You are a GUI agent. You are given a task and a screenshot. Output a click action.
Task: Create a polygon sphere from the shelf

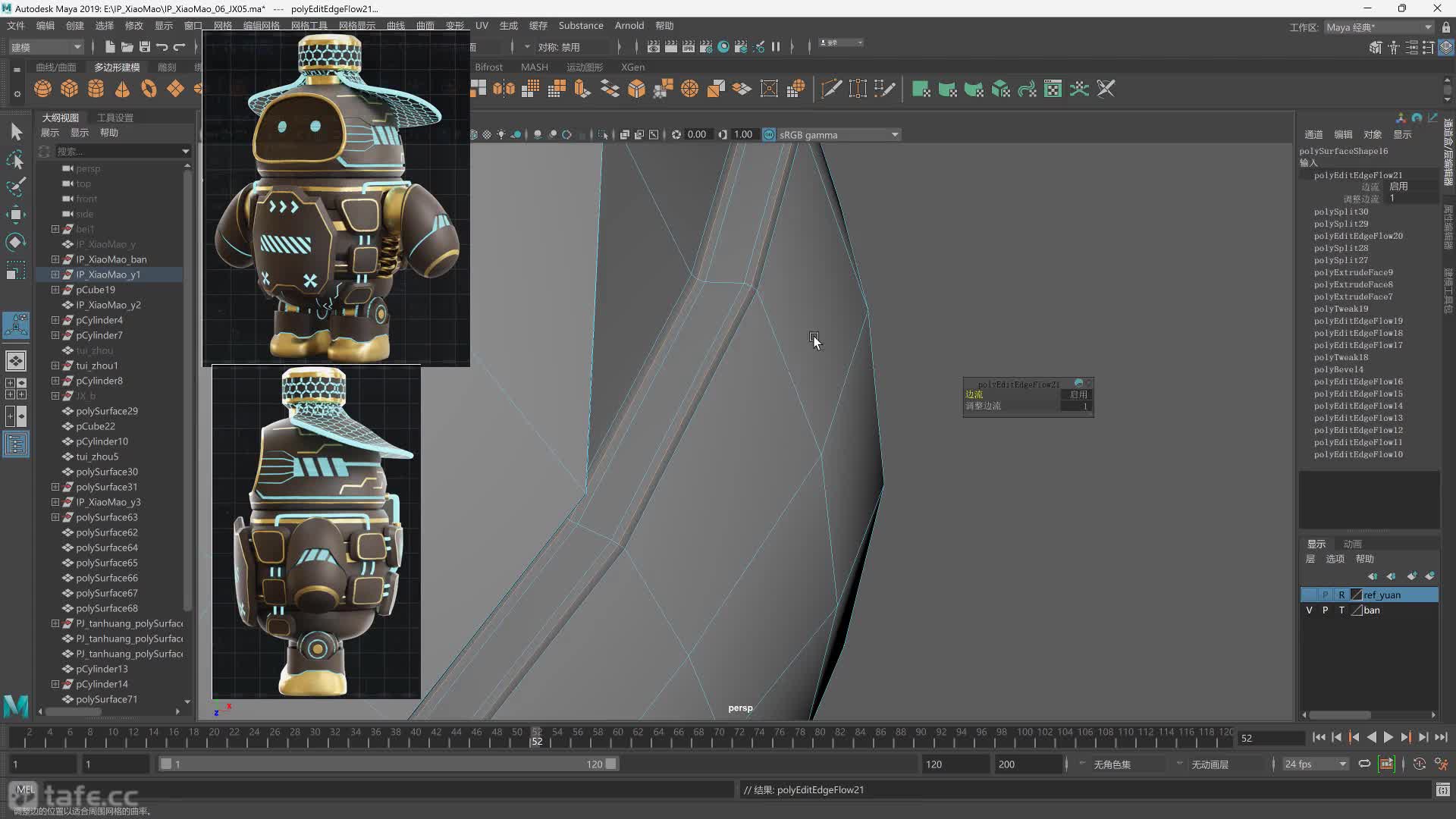(x=43, y=89)
